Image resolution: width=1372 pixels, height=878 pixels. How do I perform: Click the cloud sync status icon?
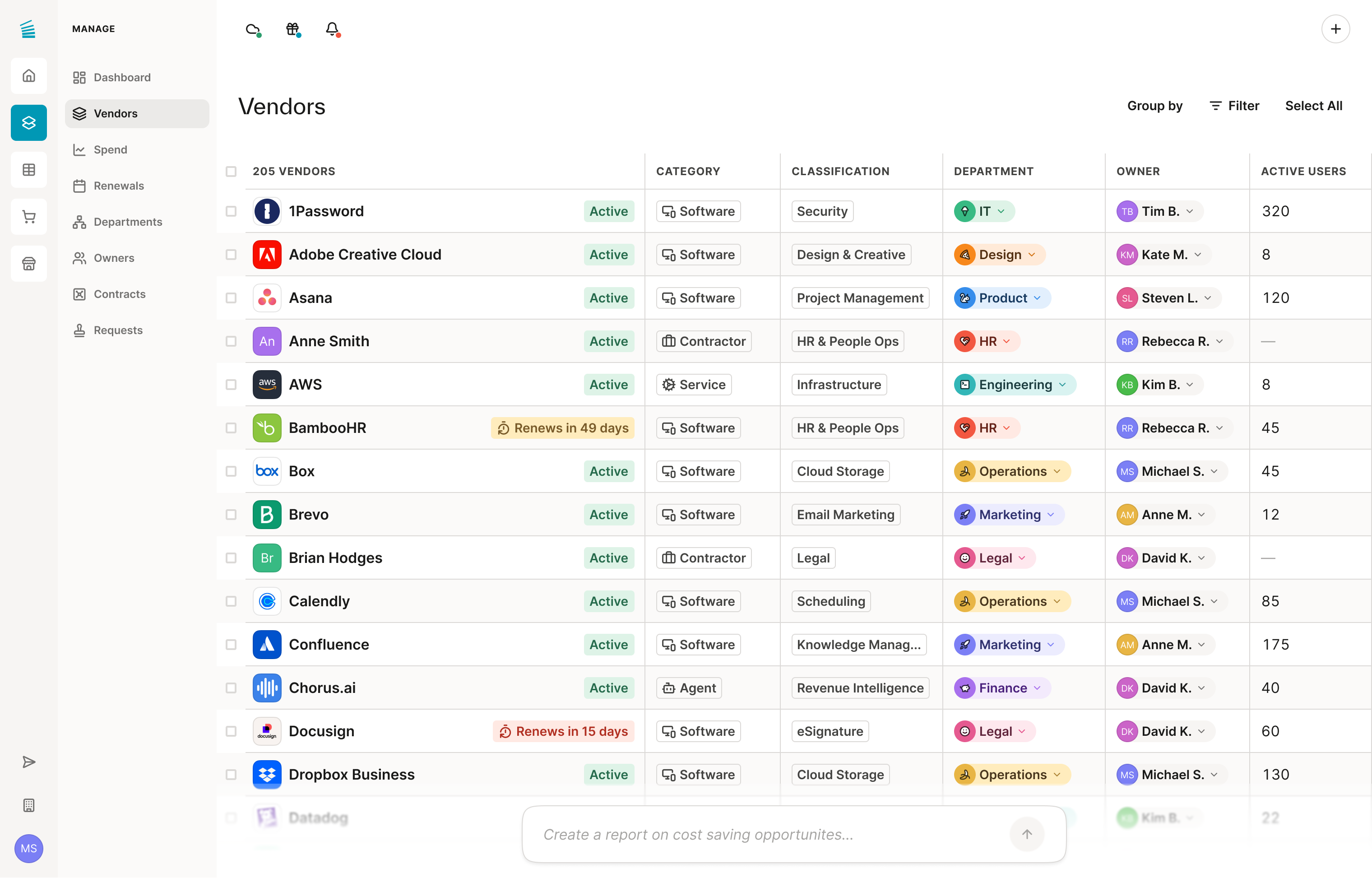pos(253,29)
